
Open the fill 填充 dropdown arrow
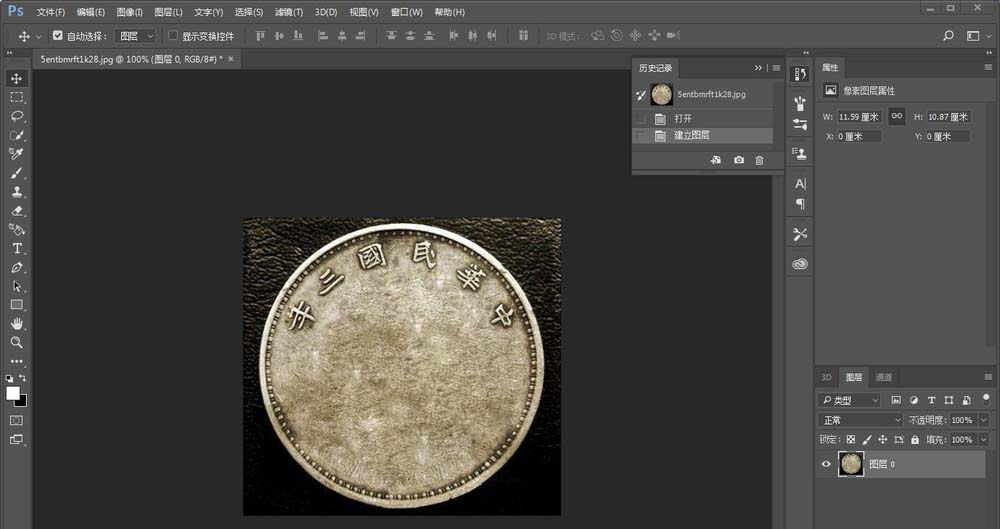(x=983, y=440)
